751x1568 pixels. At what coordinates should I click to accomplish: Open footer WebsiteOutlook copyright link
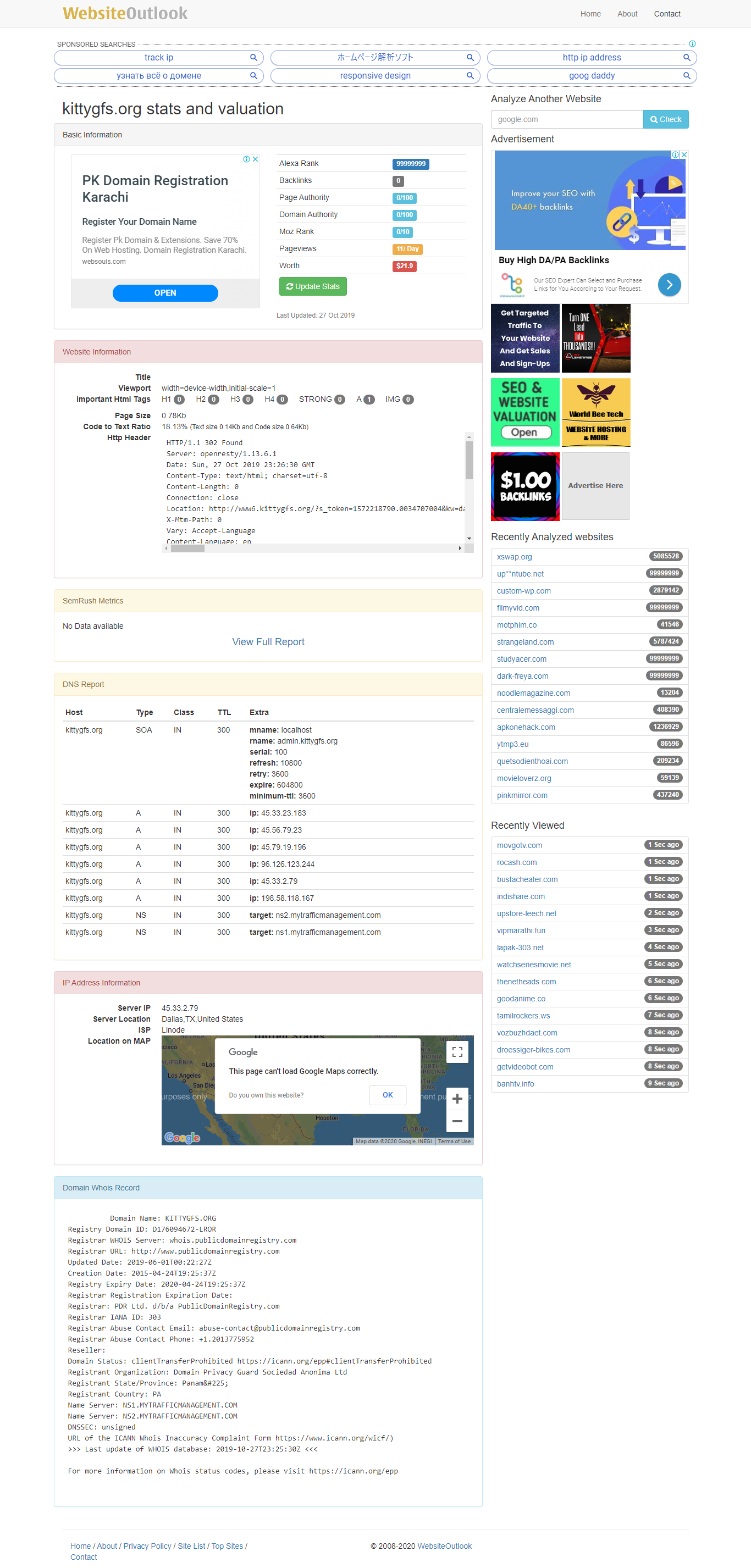coord(444,1546)
